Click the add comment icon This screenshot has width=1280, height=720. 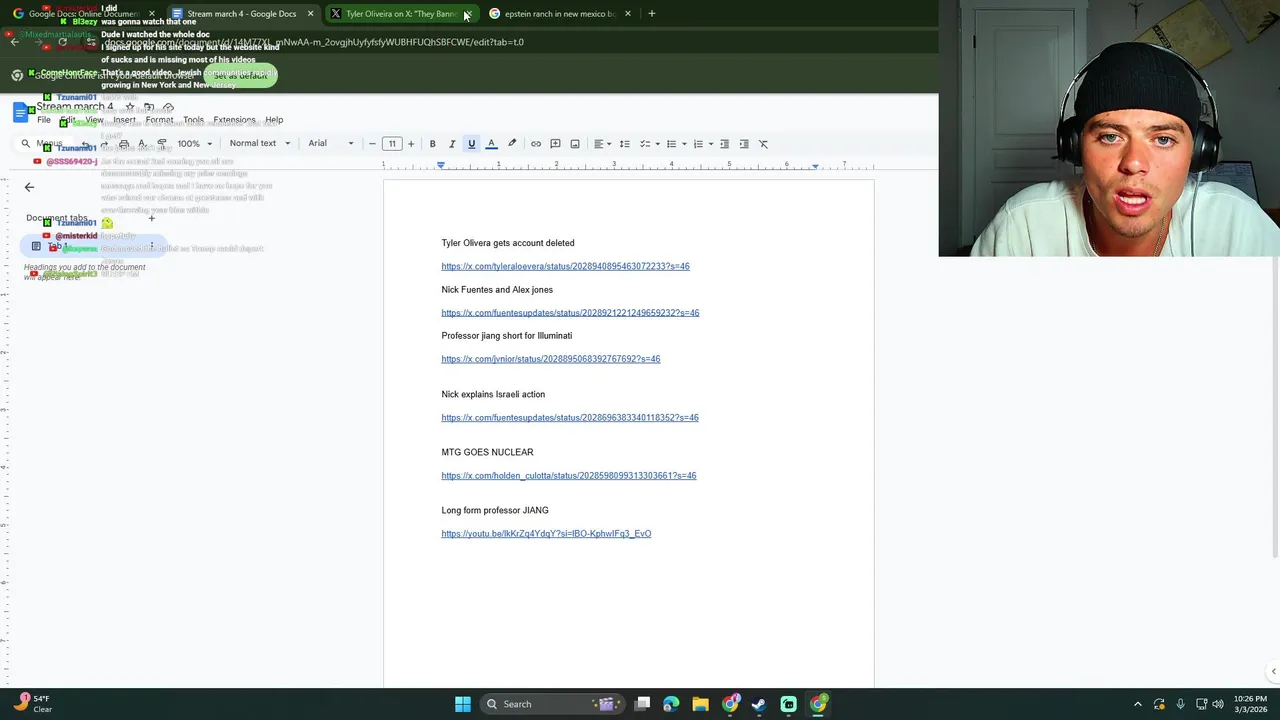(x=555, y=144)
